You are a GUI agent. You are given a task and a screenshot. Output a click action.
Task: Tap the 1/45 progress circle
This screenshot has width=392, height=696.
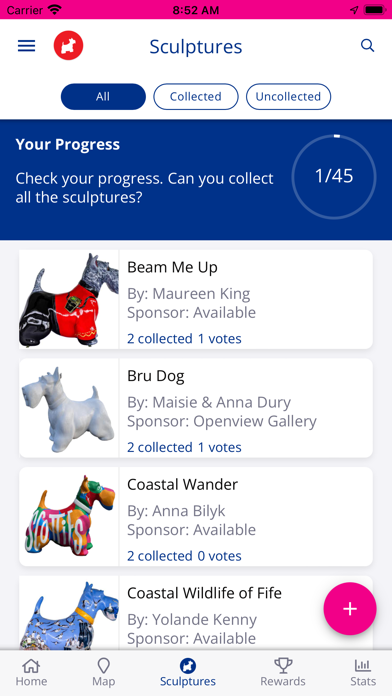pos(334,177)
